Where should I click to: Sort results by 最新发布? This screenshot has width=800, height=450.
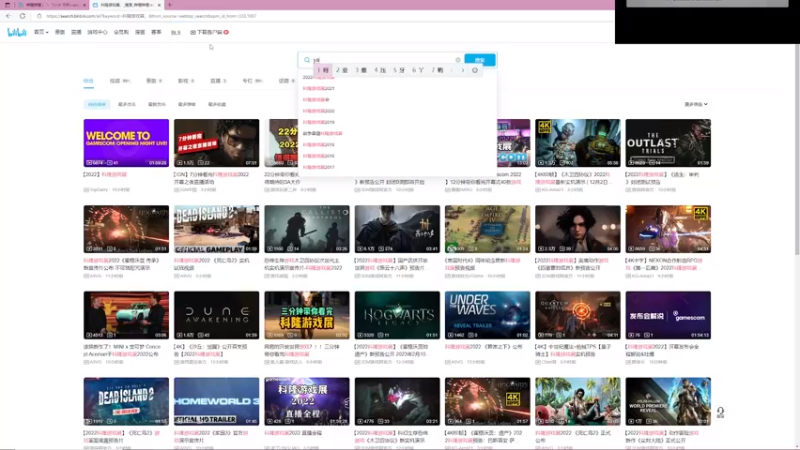[x=157, y=104]
